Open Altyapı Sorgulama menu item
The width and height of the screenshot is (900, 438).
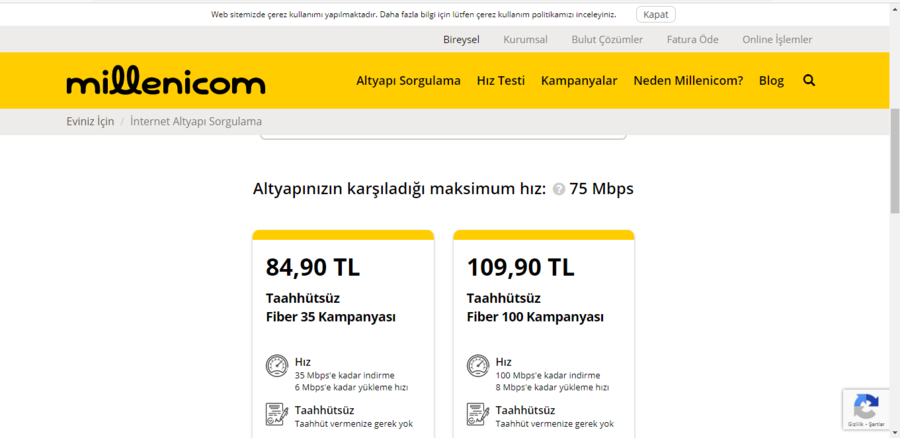[x=409, y=81]
